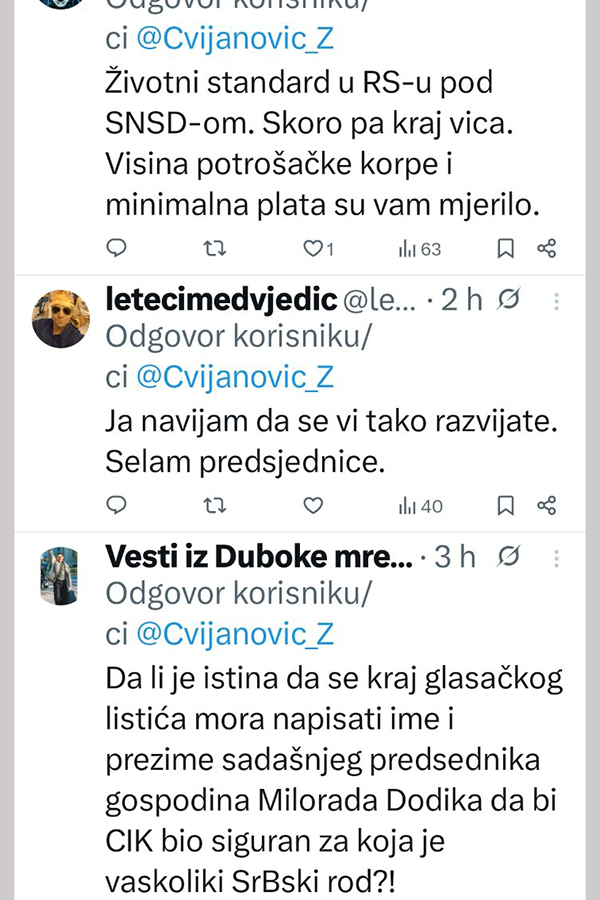This screenshot has width=600, height=900.
Task: Bookmark the SNSD living standard tweet
Action: (x=506, y=248)
